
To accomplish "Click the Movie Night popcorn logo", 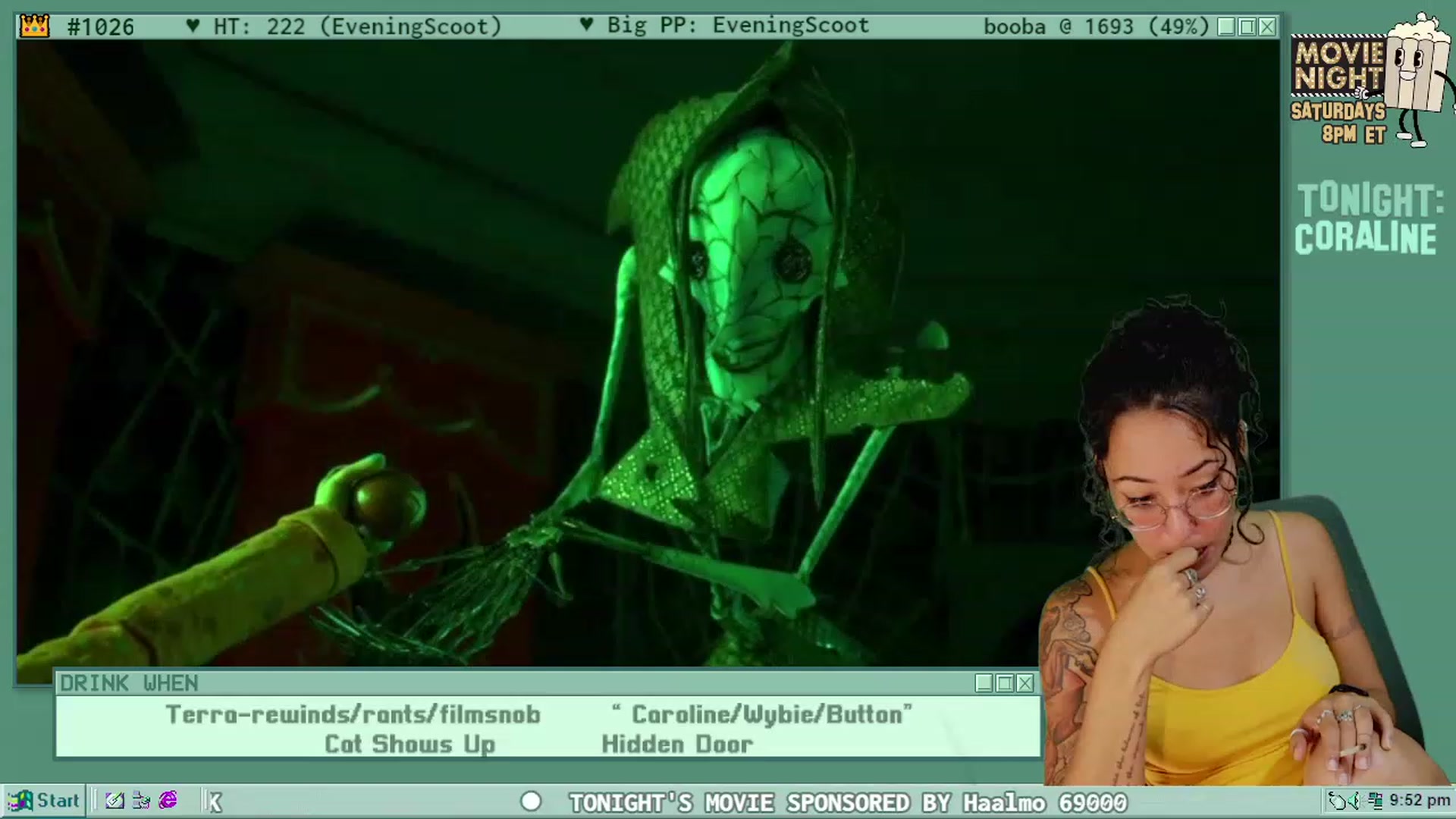I will pos(1373,80).
